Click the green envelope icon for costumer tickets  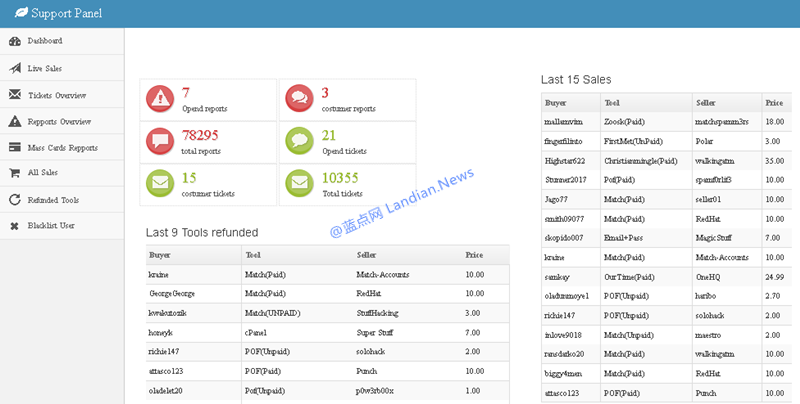160,184
